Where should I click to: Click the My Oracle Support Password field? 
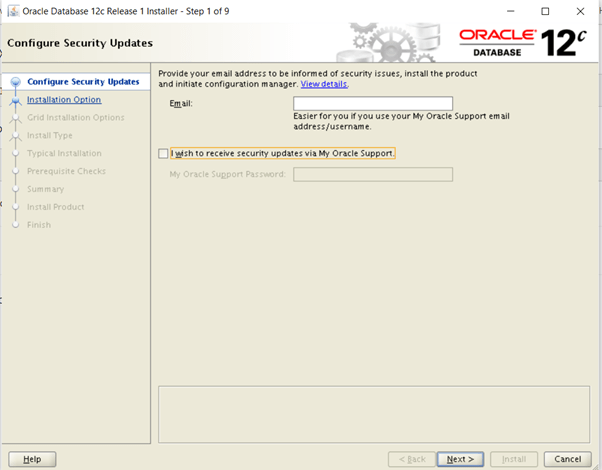[x=372, y=174]
